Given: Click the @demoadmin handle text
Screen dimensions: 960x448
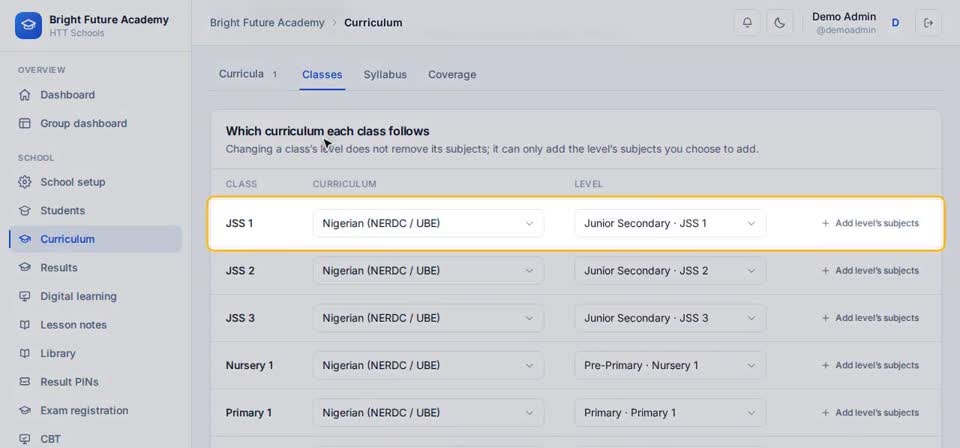Looking at the screenshot, I should (x=846, y=30).
